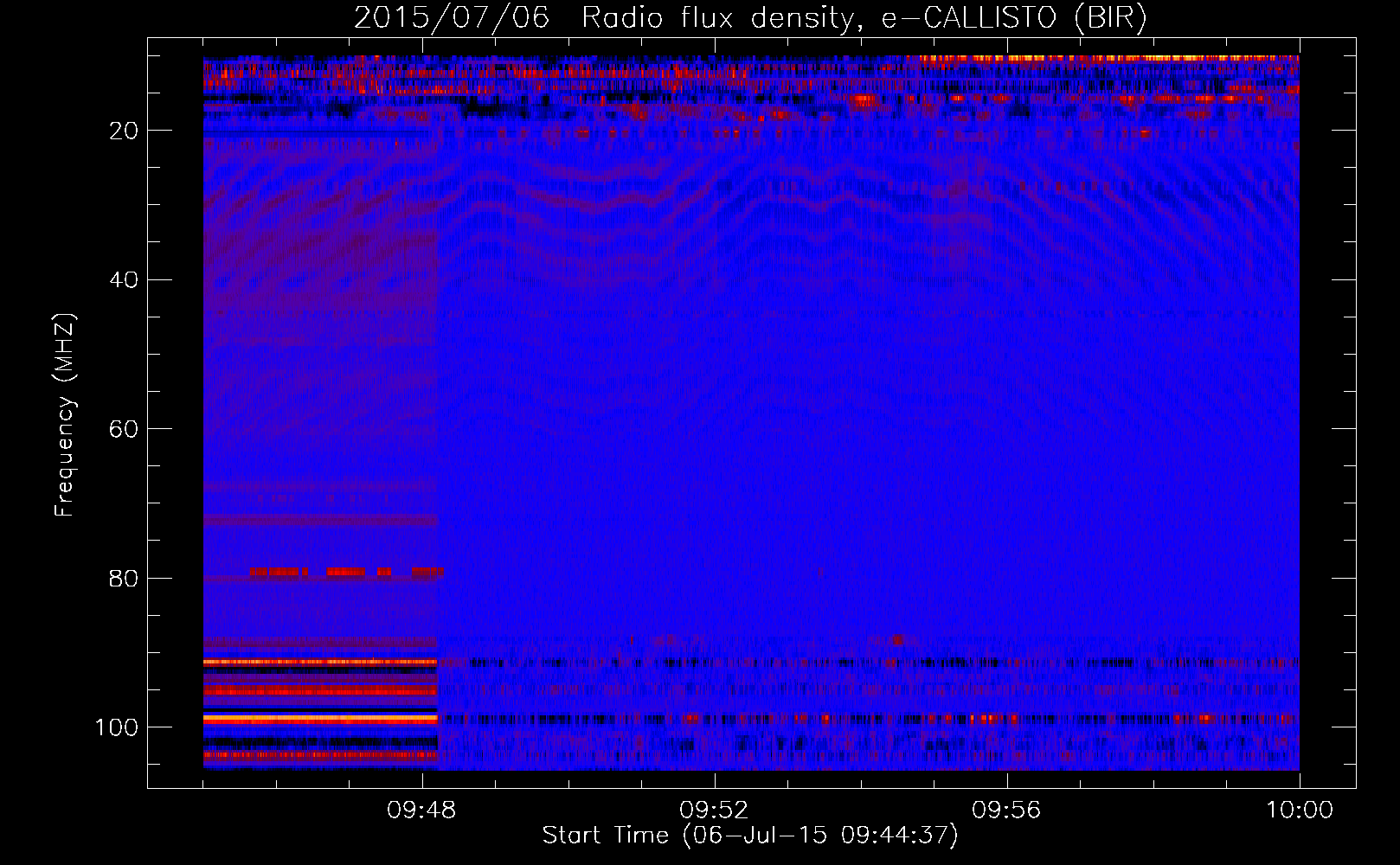Image resolution: width=1400 pixels, height=865 pixels.
Task: Click the 10:00 time tick label
Action: (x=1300, y=811)
